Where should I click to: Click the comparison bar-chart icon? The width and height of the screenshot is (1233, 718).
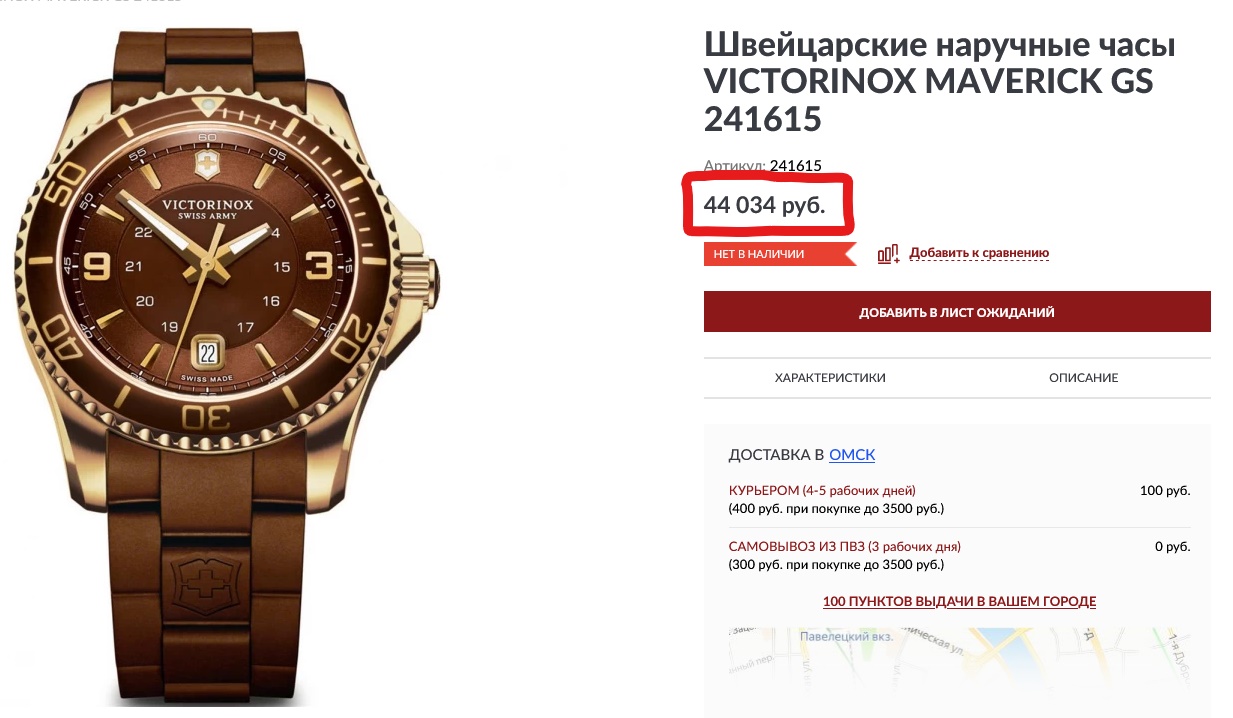pos(888,254)
